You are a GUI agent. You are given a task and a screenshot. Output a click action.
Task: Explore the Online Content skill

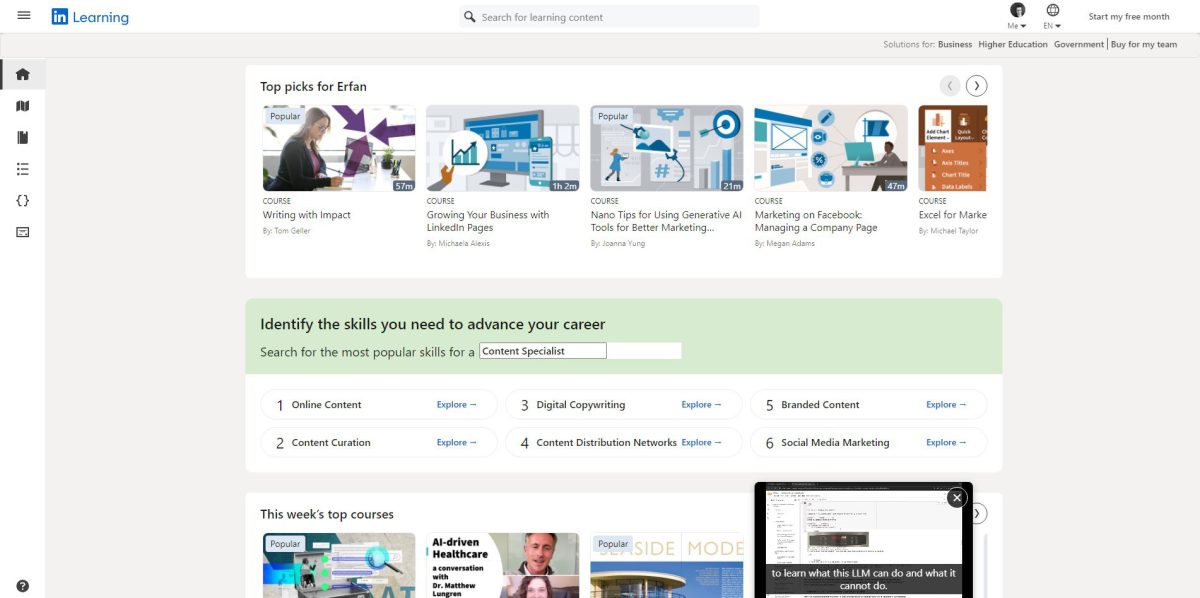point(457,405)
